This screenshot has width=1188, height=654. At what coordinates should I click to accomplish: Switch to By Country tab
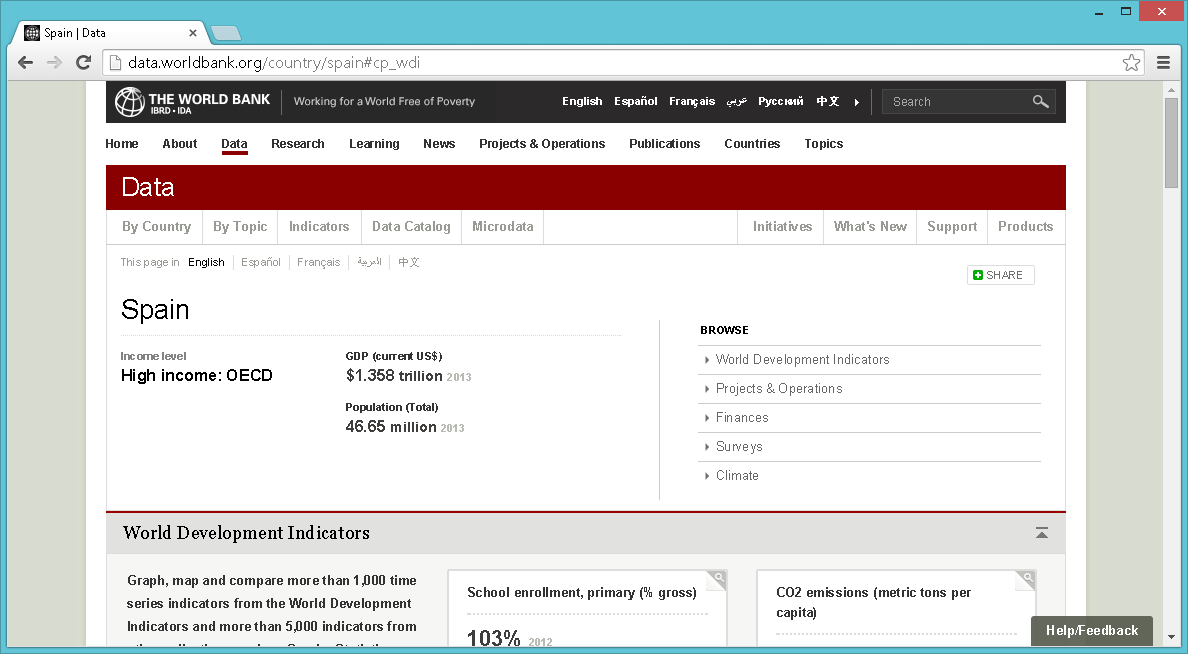[x=156, y=227]
